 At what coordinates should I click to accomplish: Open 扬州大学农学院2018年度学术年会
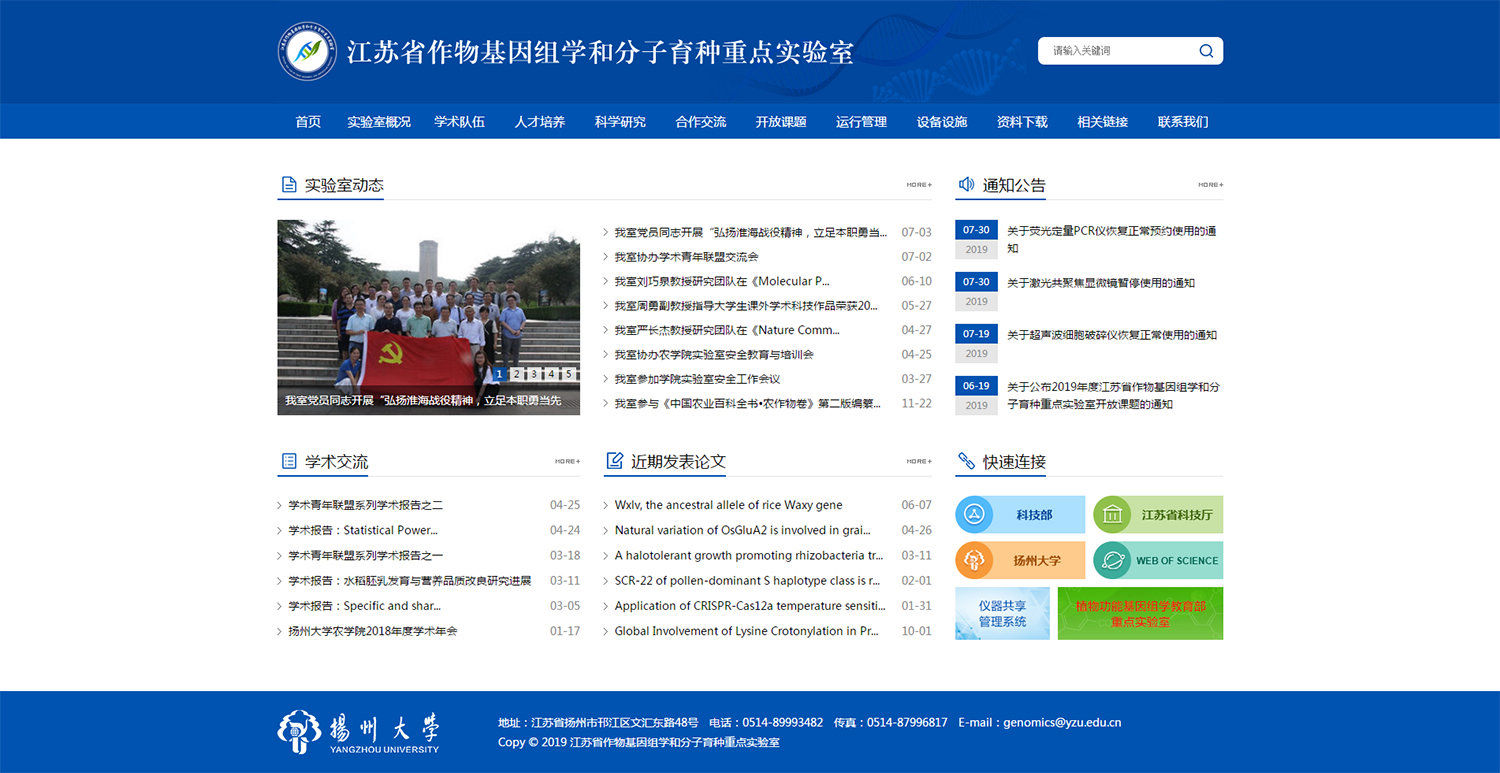tap(372, 631)
